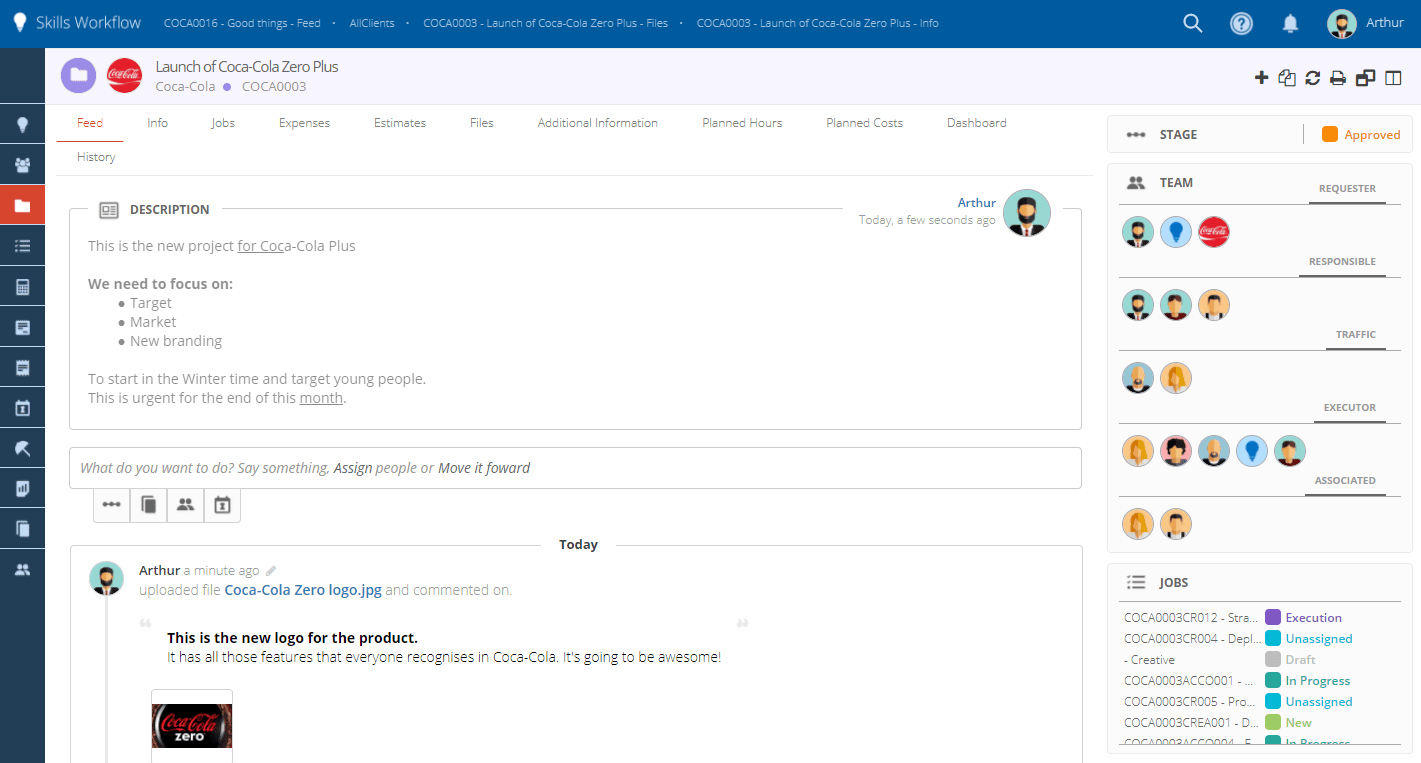Click the pencil edit icon beside Arthur's post
This screenshot has width=1421, height=763.
pos(271,571)
